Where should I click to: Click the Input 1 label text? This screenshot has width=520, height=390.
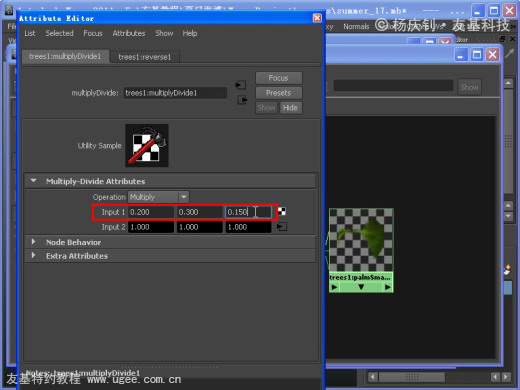pos(113,212)
